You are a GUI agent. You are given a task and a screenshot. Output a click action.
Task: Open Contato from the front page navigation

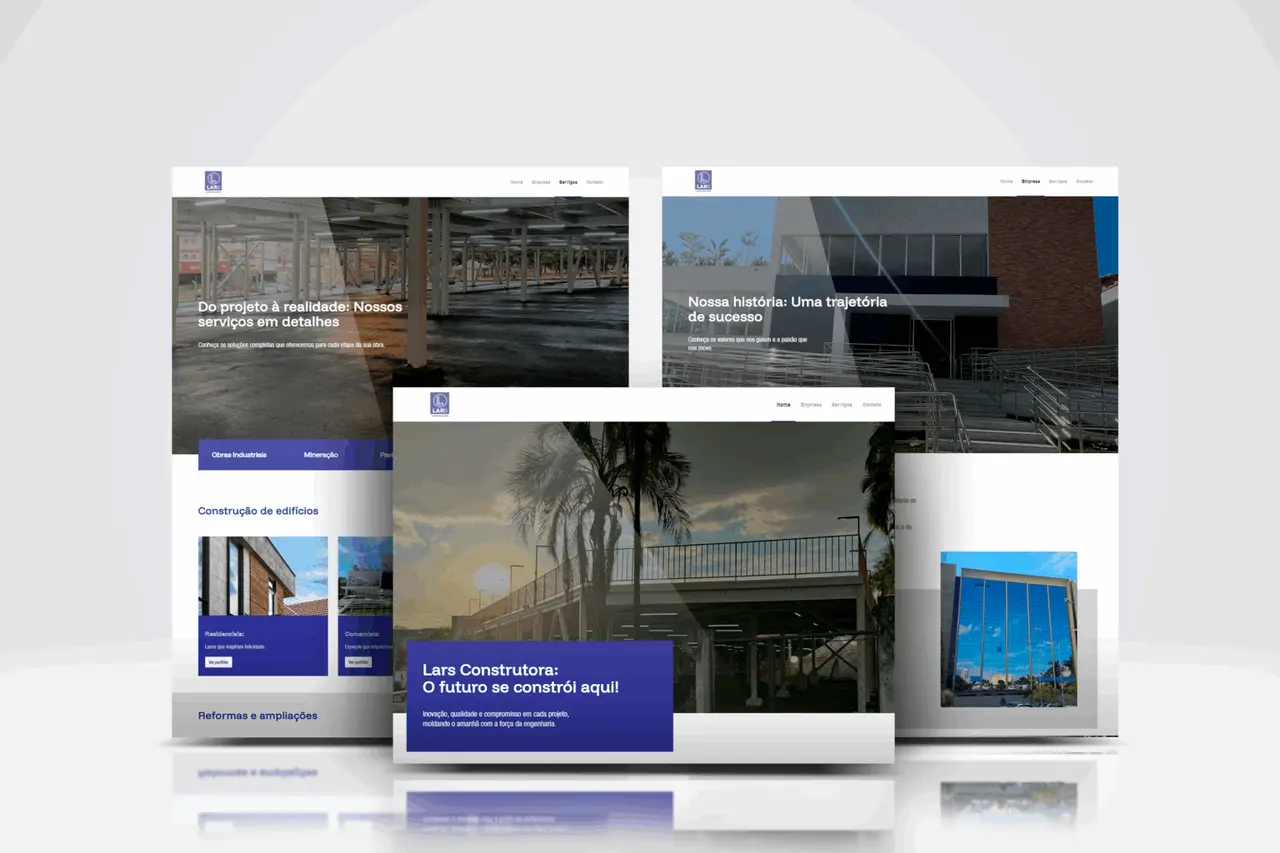tap(872, 405)
